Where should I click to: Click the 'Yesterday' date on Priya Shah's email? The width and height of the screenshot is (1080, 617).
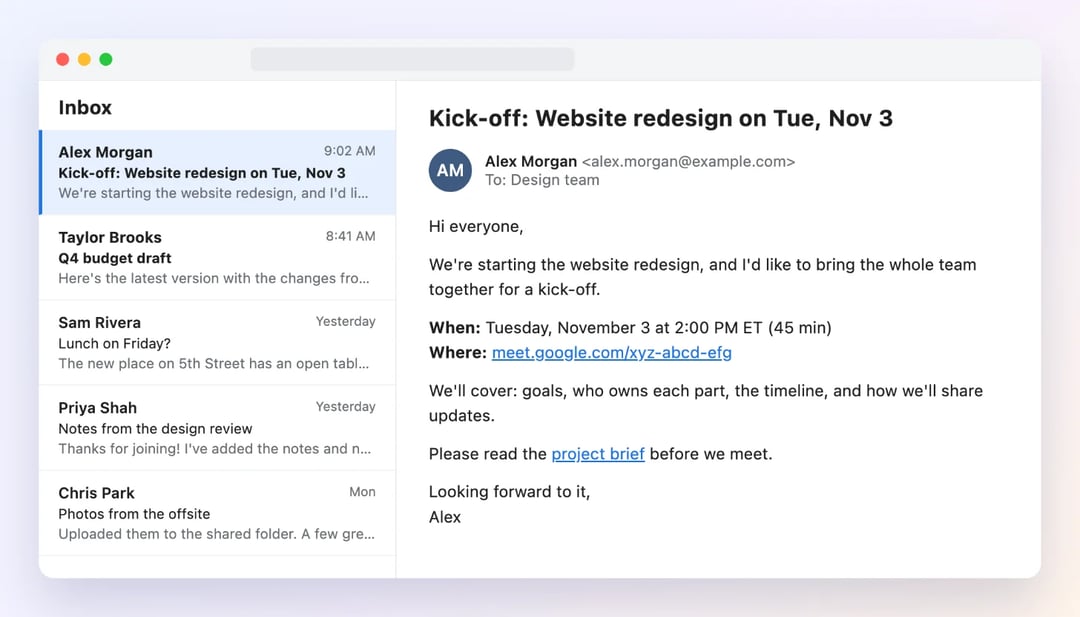point(346,407)
